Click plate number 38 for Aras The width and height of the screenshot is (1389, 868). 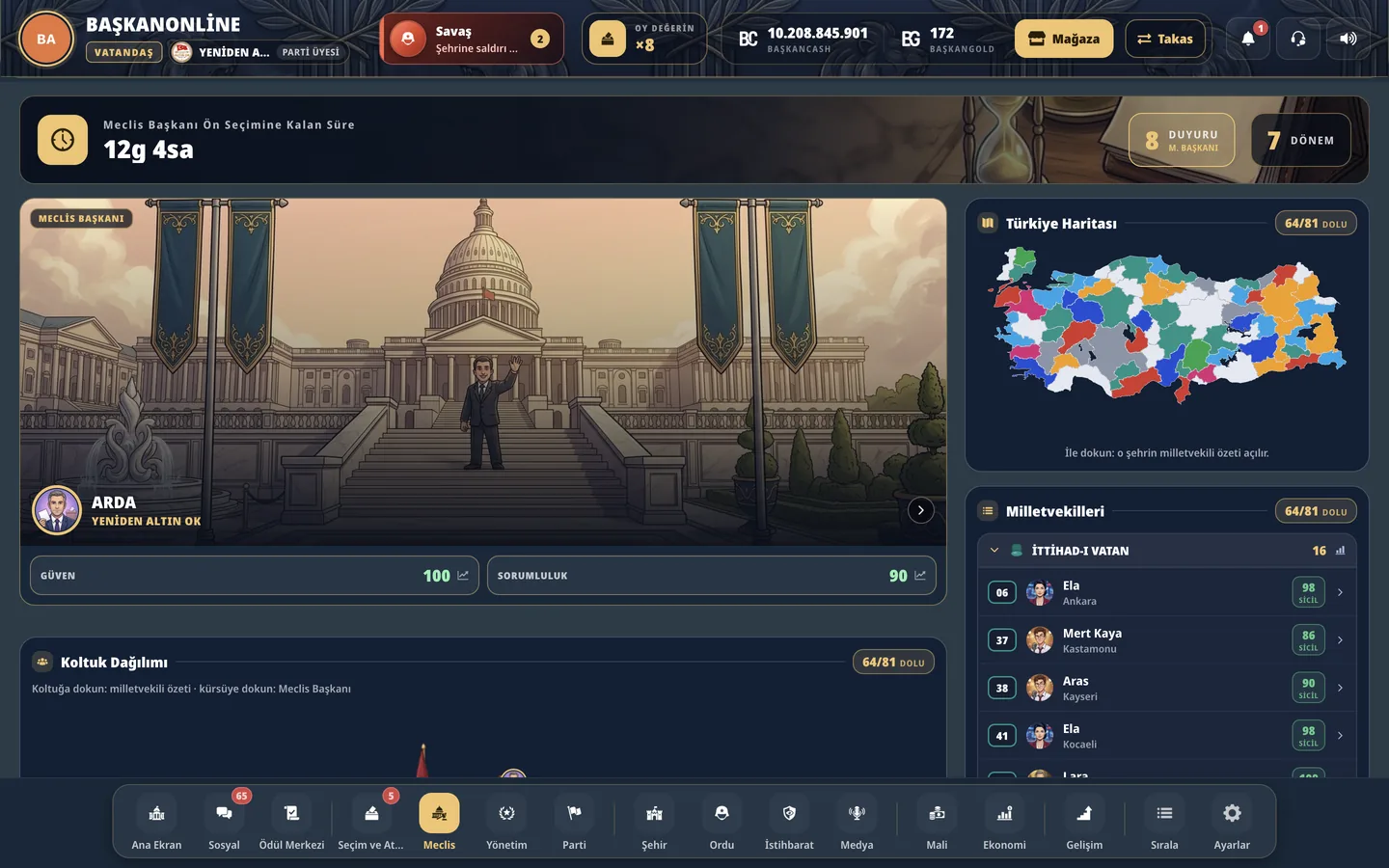[1002, 688]
